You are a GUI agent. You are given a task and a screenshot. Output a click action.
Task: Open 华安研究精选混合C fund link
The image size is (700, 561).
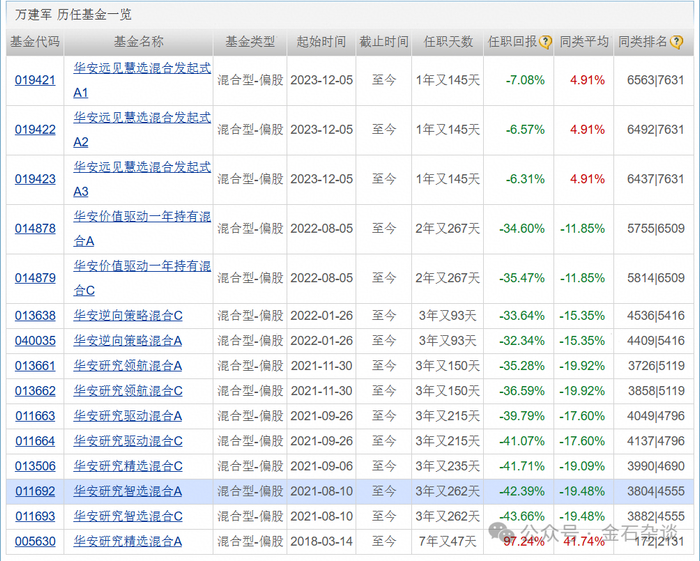click(x=128, y=466)
